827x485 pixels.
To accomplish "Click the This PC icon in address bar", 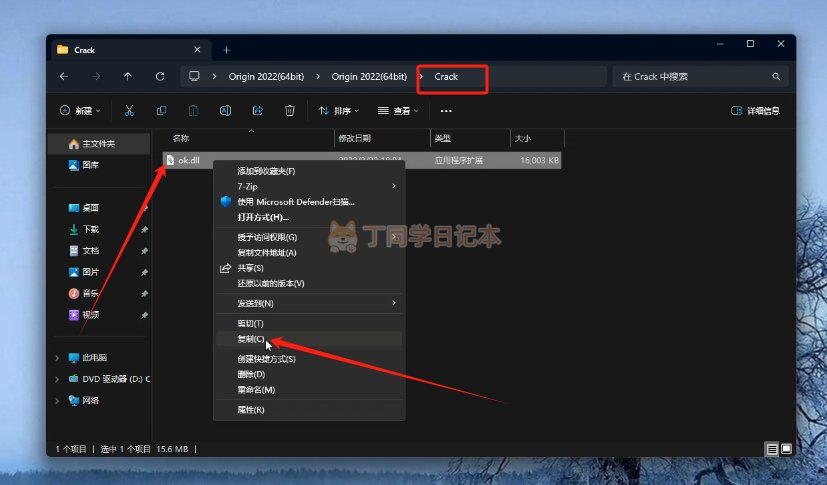I will (194, 76).
